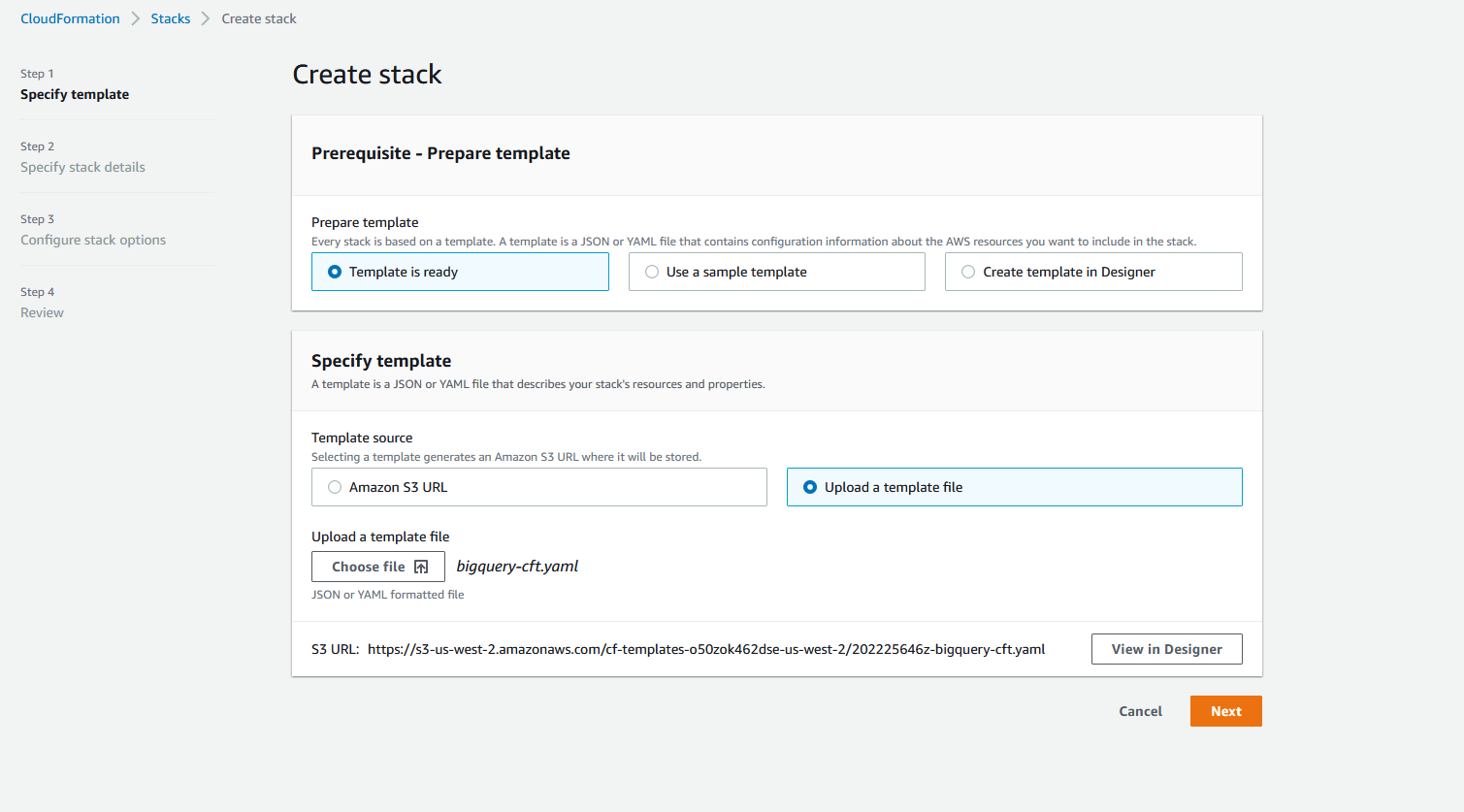1464x812 pixels.
Task: Click the upload icon in Choose file button
Action: [420, 567]
